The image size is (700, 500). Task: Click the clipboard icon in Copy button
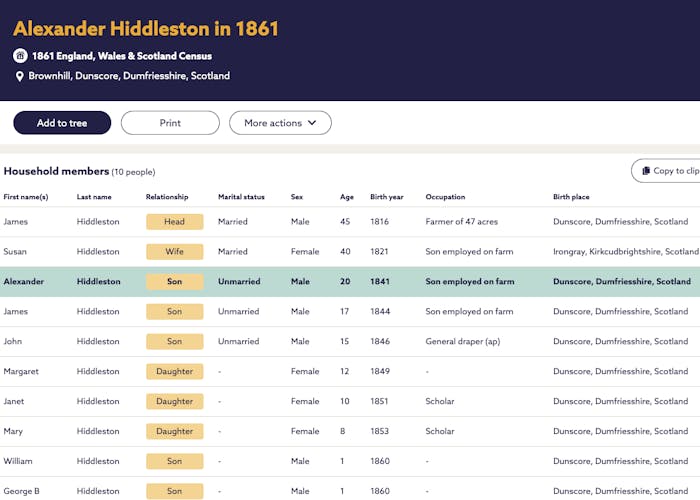click(646, 171)
